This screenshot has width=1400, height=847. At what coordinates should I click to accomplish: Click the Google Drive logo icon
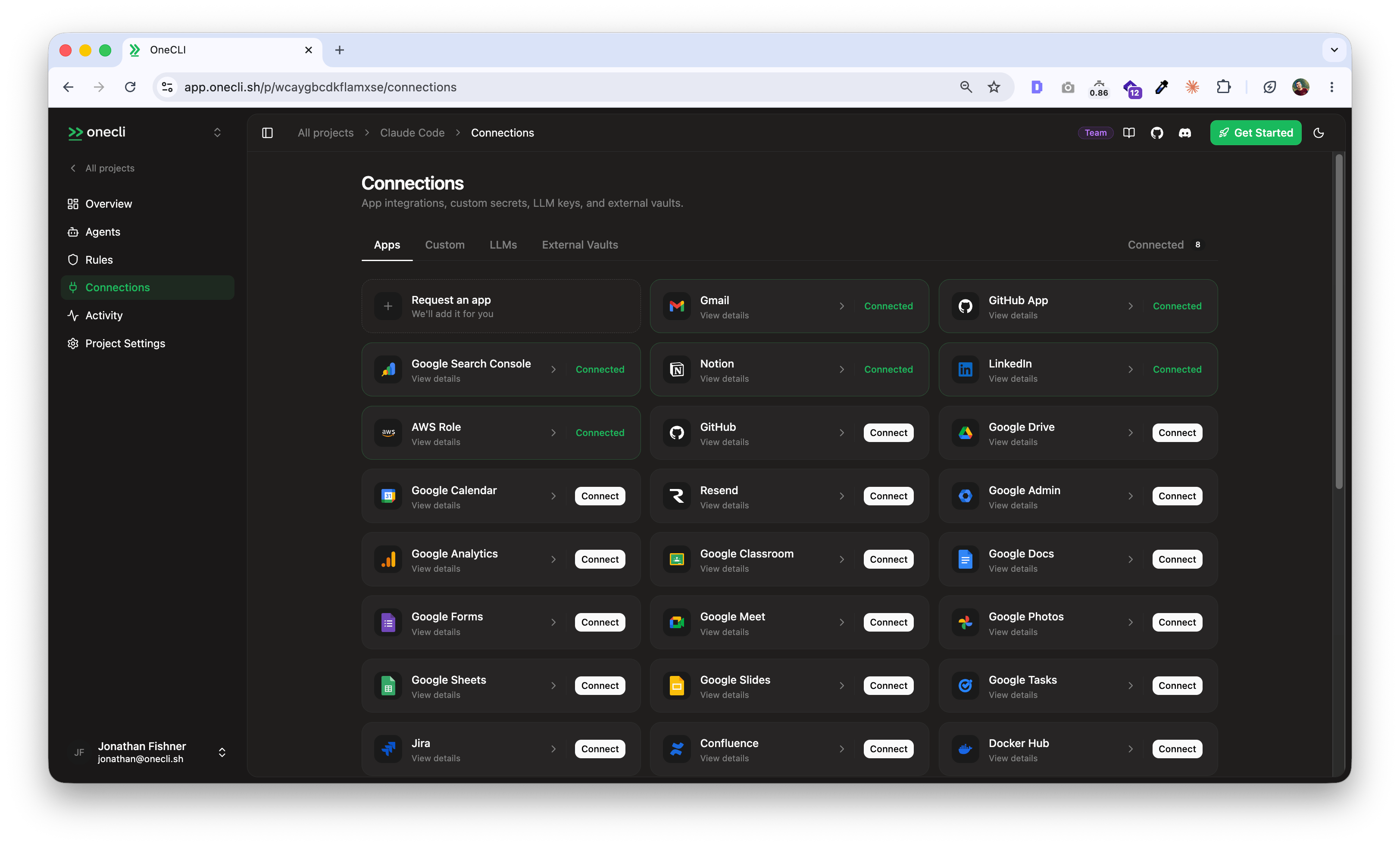tap(965, 432)
